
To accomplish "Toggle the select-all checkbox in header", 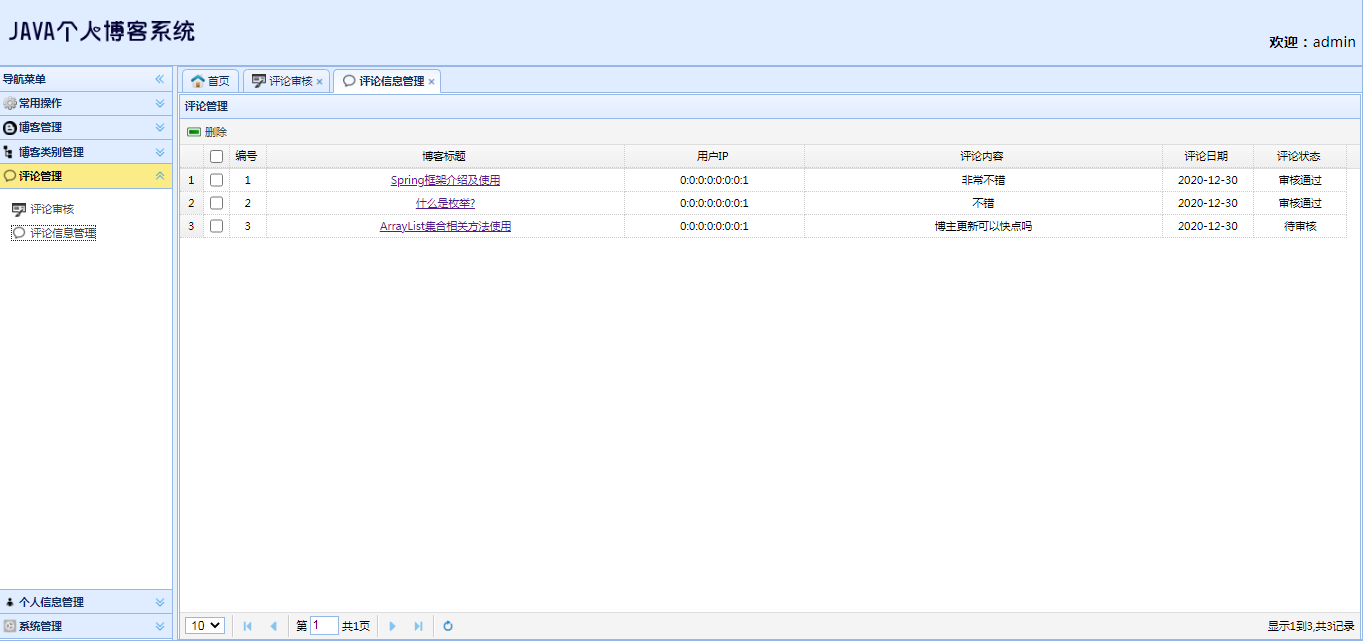I will coord(216,156).
